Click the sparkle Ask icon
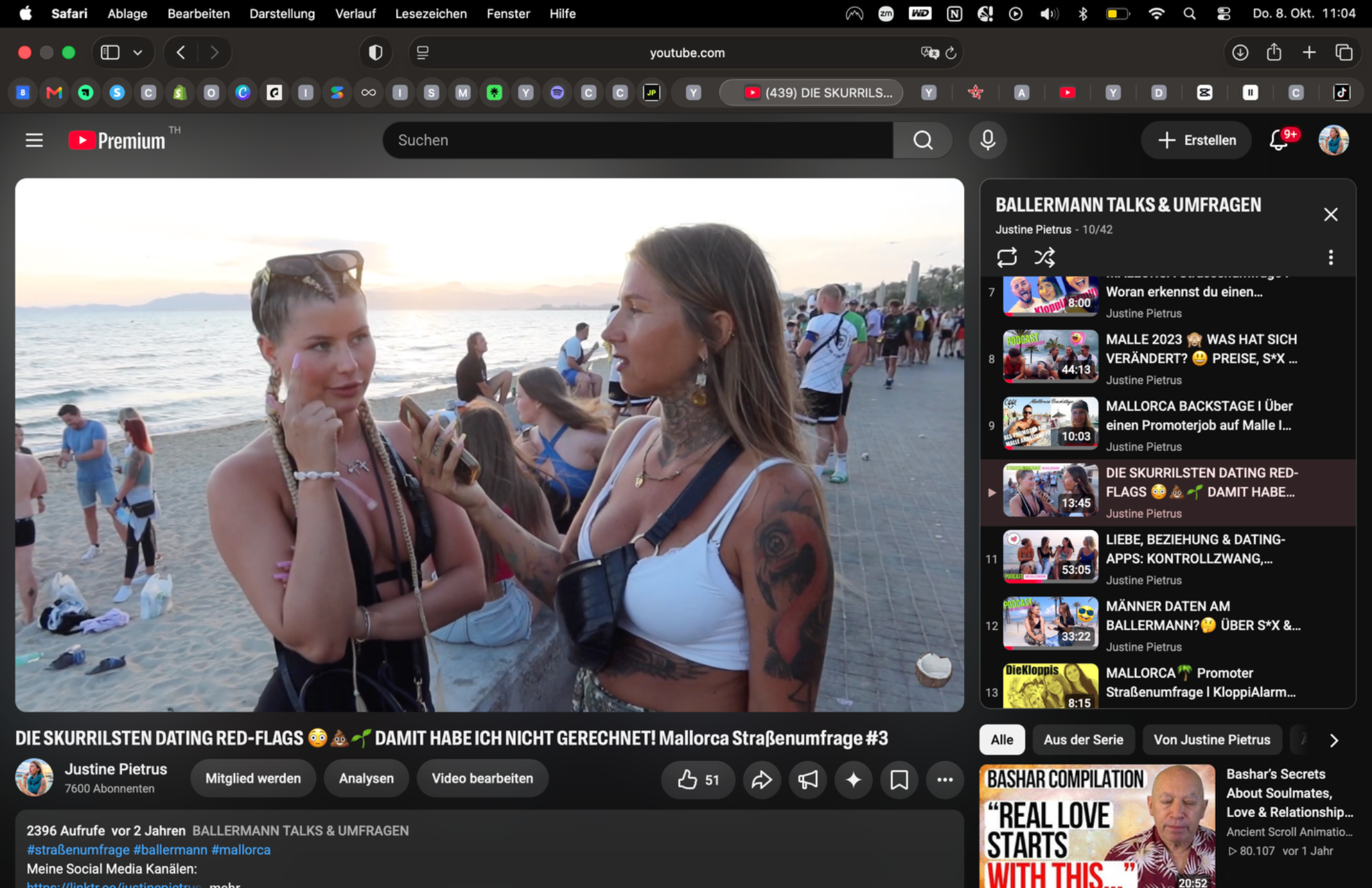This screenshot has height=888, width=1372. point(853,779)
